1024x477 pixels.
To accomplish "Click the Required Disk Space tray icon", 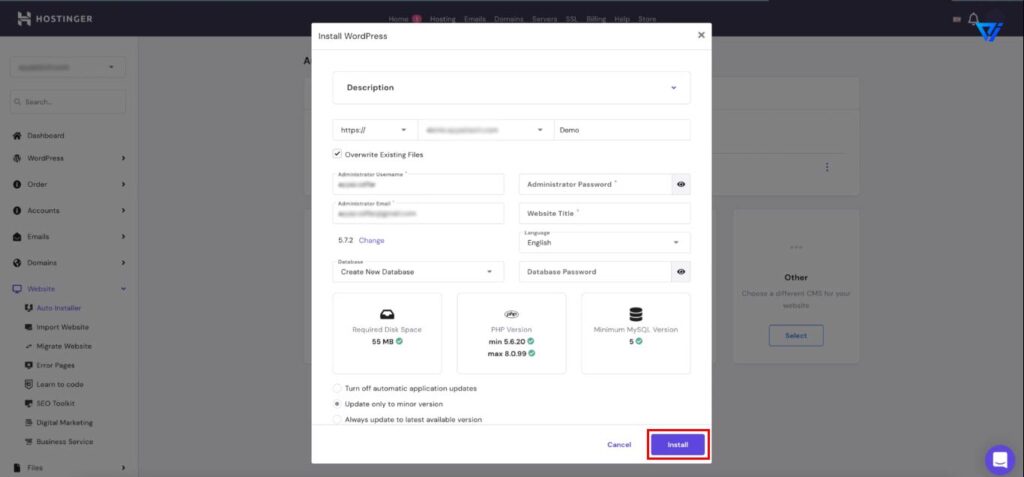I will [x=387, y=314].
